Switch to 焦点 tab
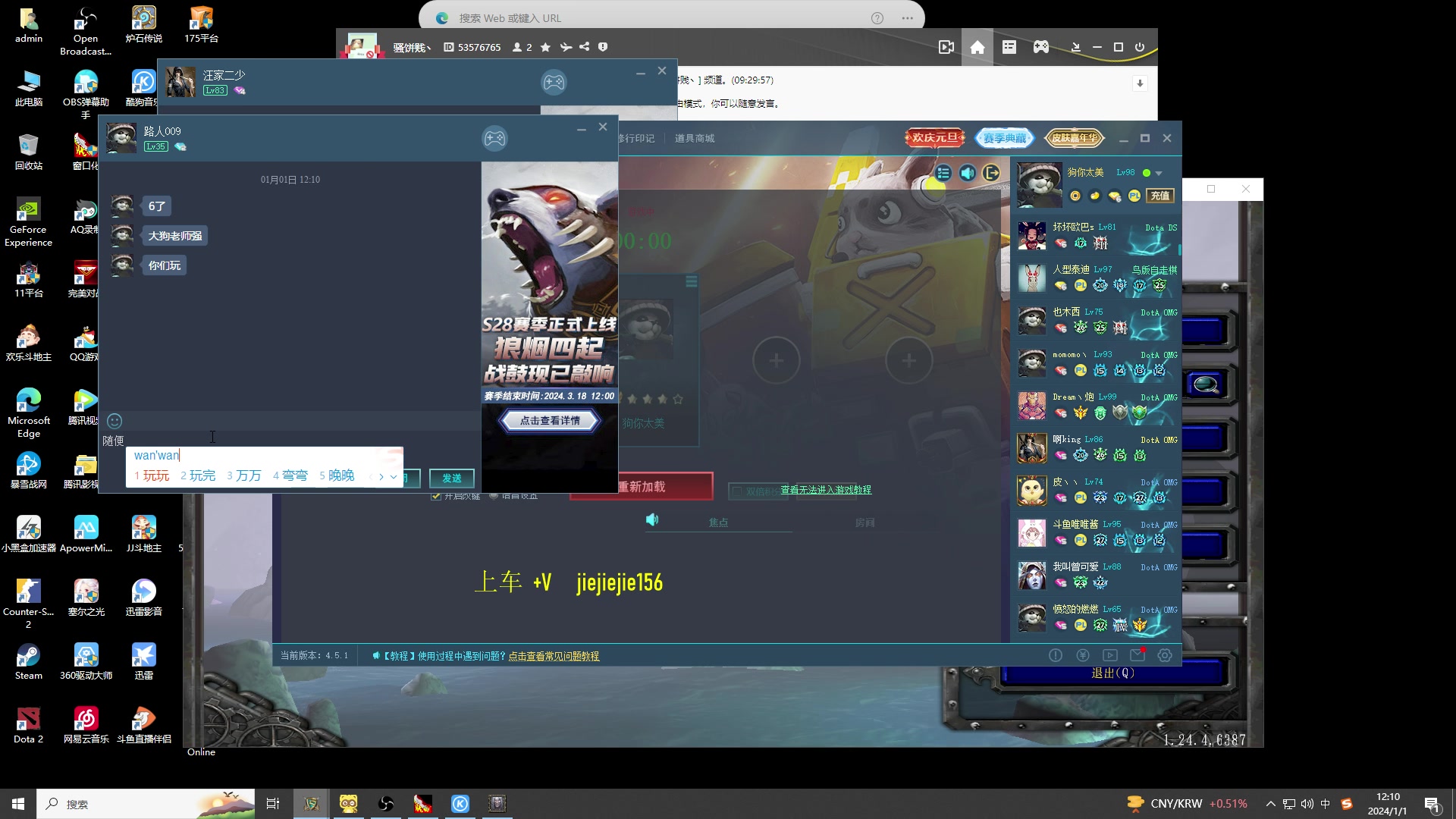 (x=718, y=522)
